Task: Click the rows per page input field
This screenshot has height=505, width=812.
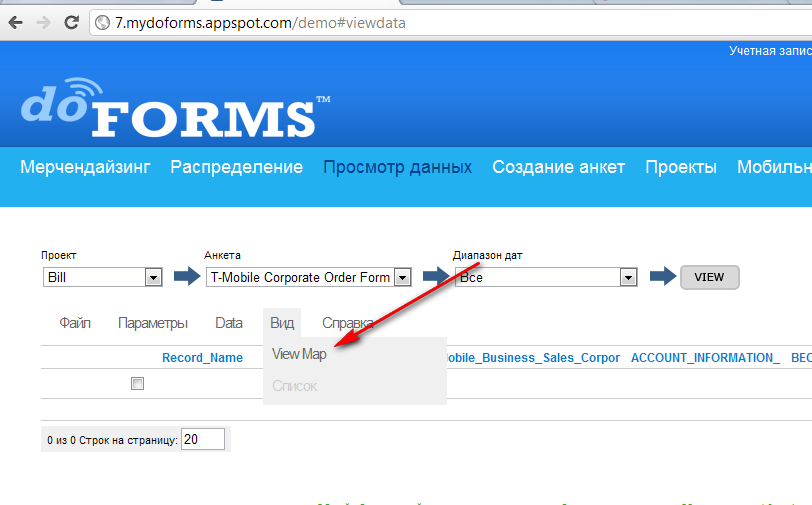Action: (x=203, y=439)
